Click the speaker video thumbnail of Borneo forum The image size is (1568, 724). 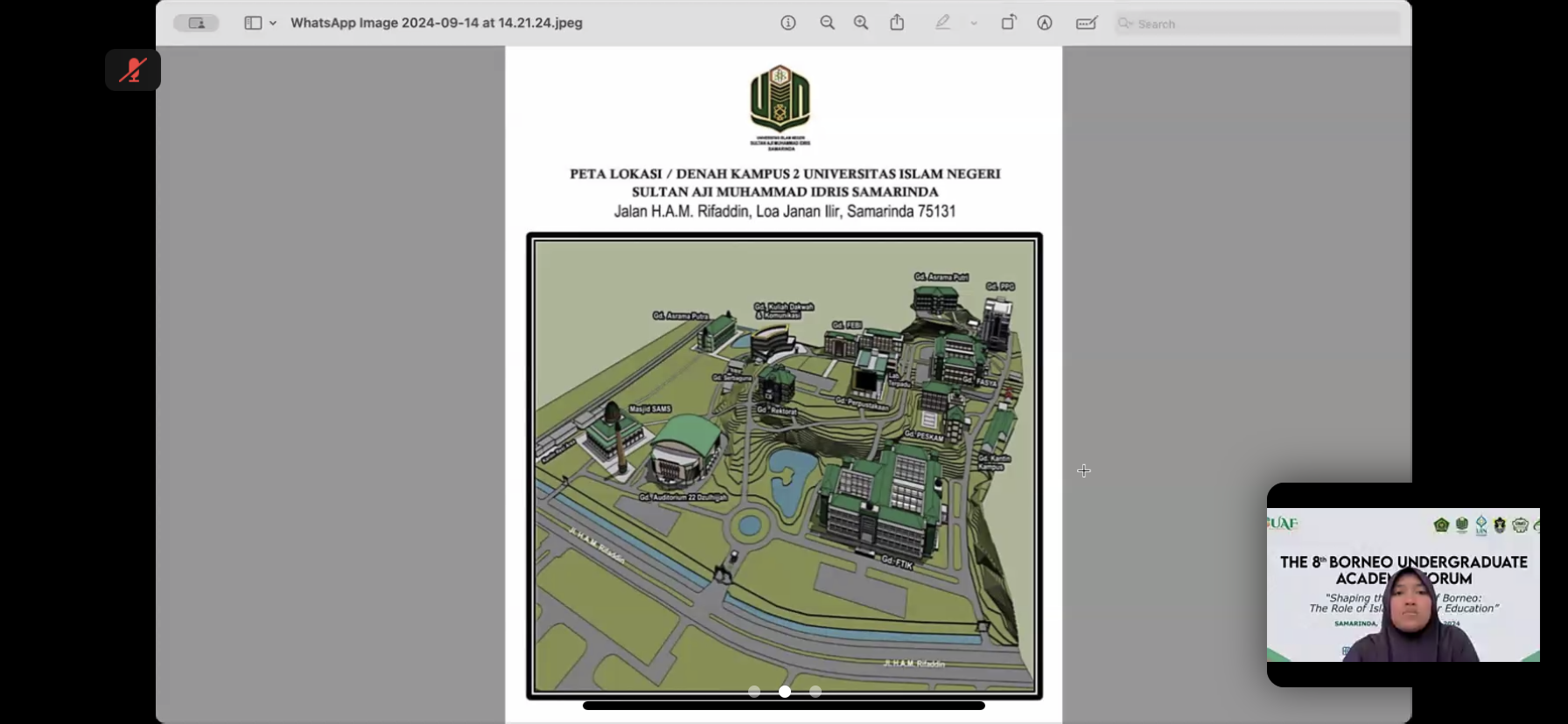point(1403,585)
